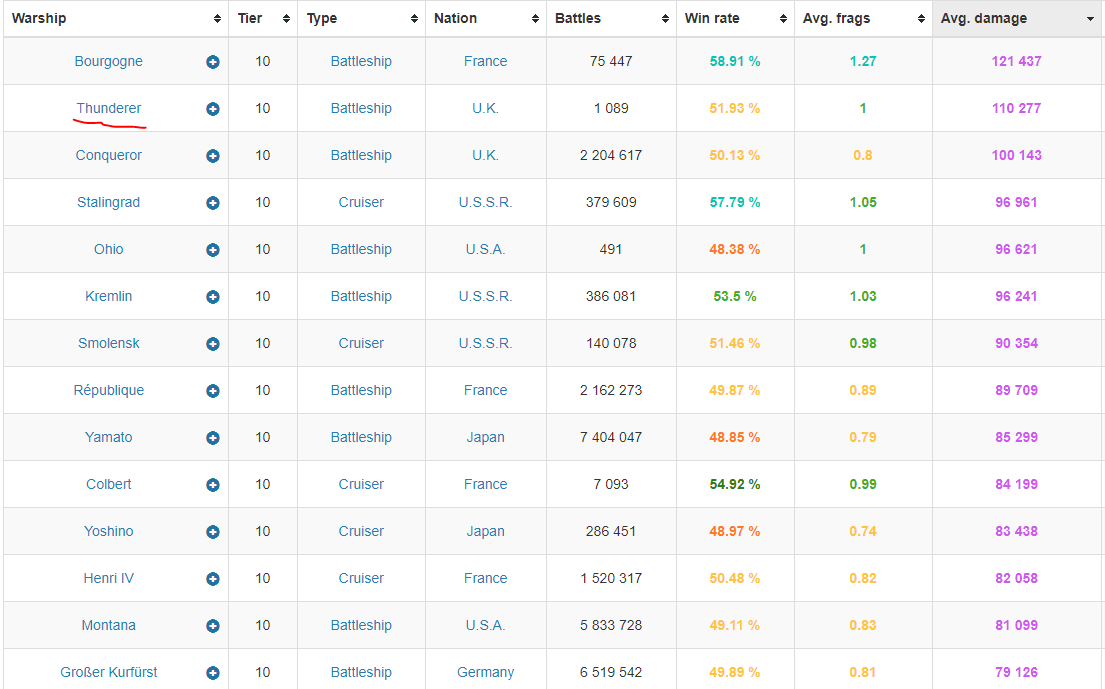Open the Thunderer warship link
This screenshot has width=1105, height=689.
[x=109, y=108]
